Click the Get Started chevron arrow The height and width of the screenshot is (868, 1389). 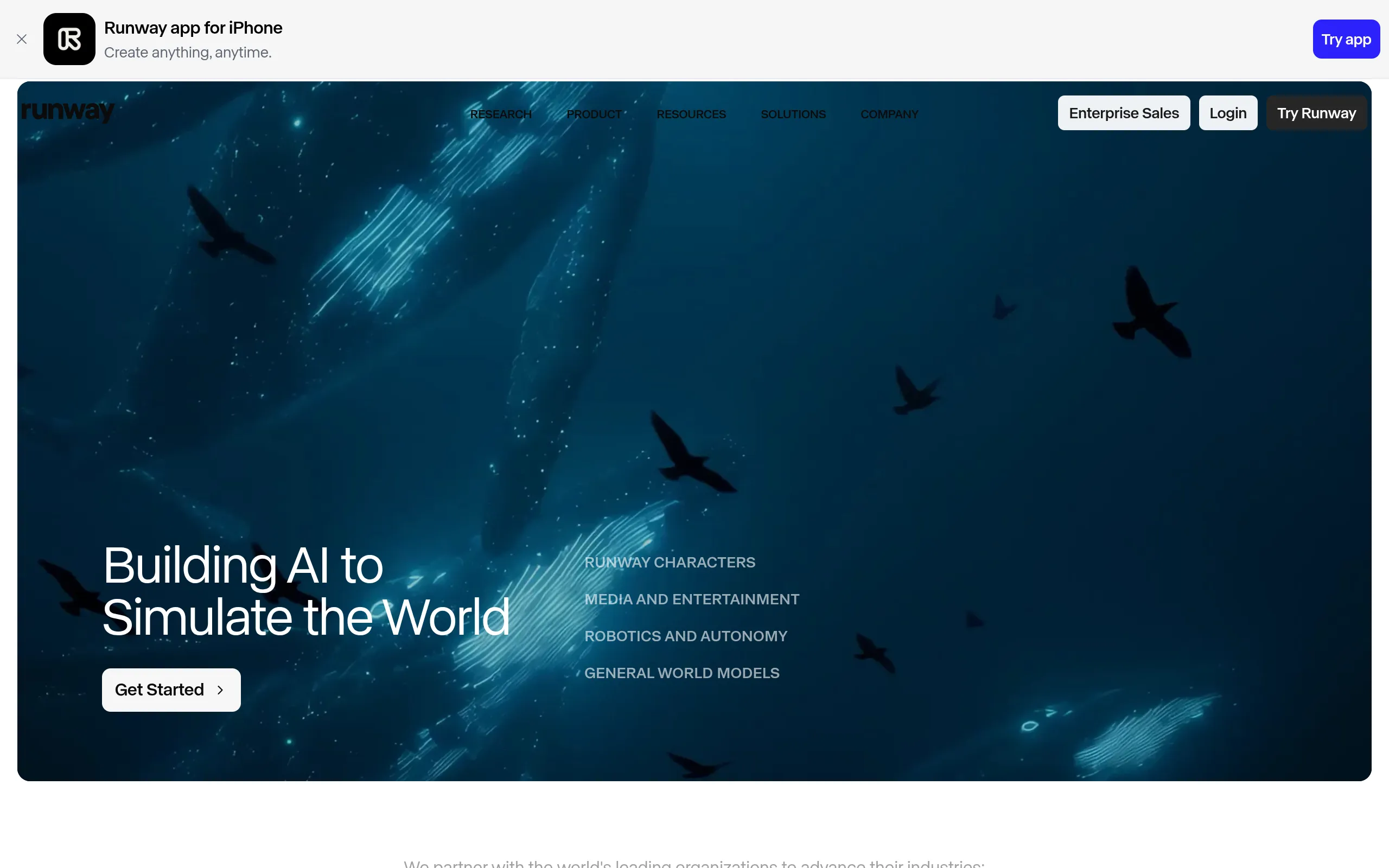[220, 690]
